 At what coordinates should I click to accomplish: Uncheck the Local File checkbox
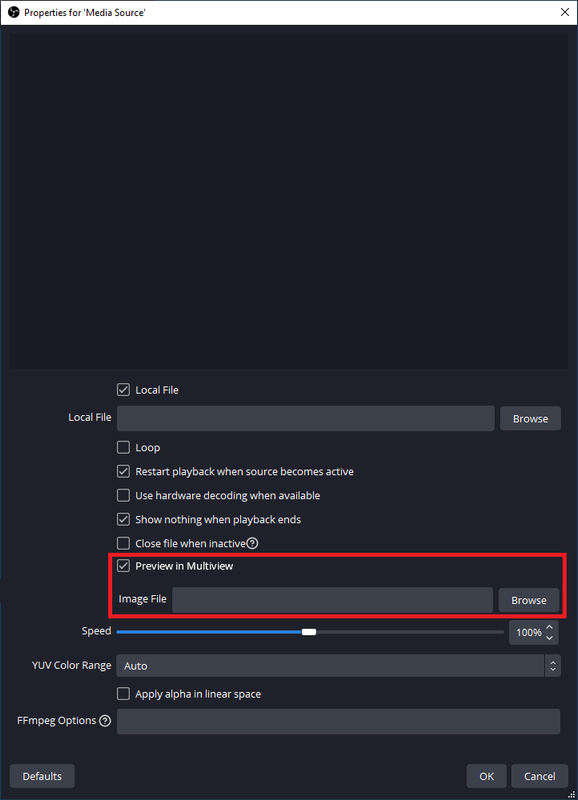[x=123, y=390]
